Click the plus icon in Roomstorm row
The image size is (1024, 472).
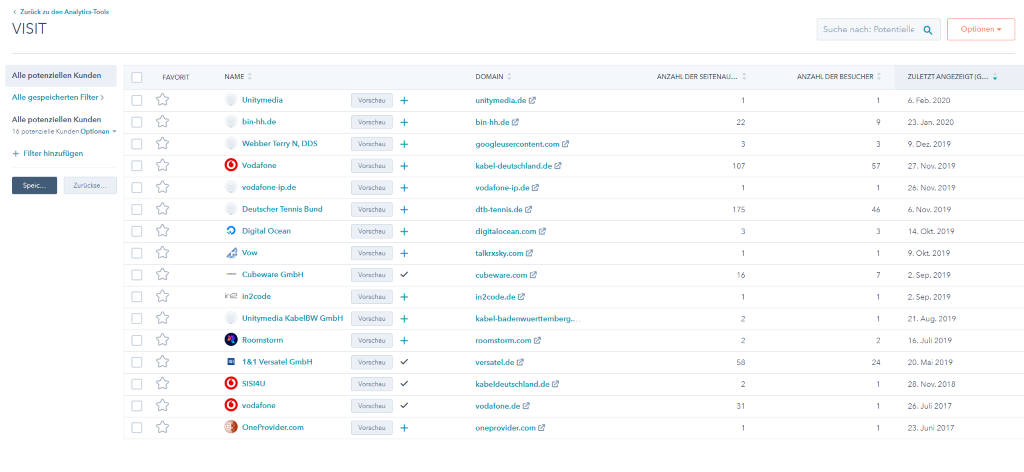404,340
